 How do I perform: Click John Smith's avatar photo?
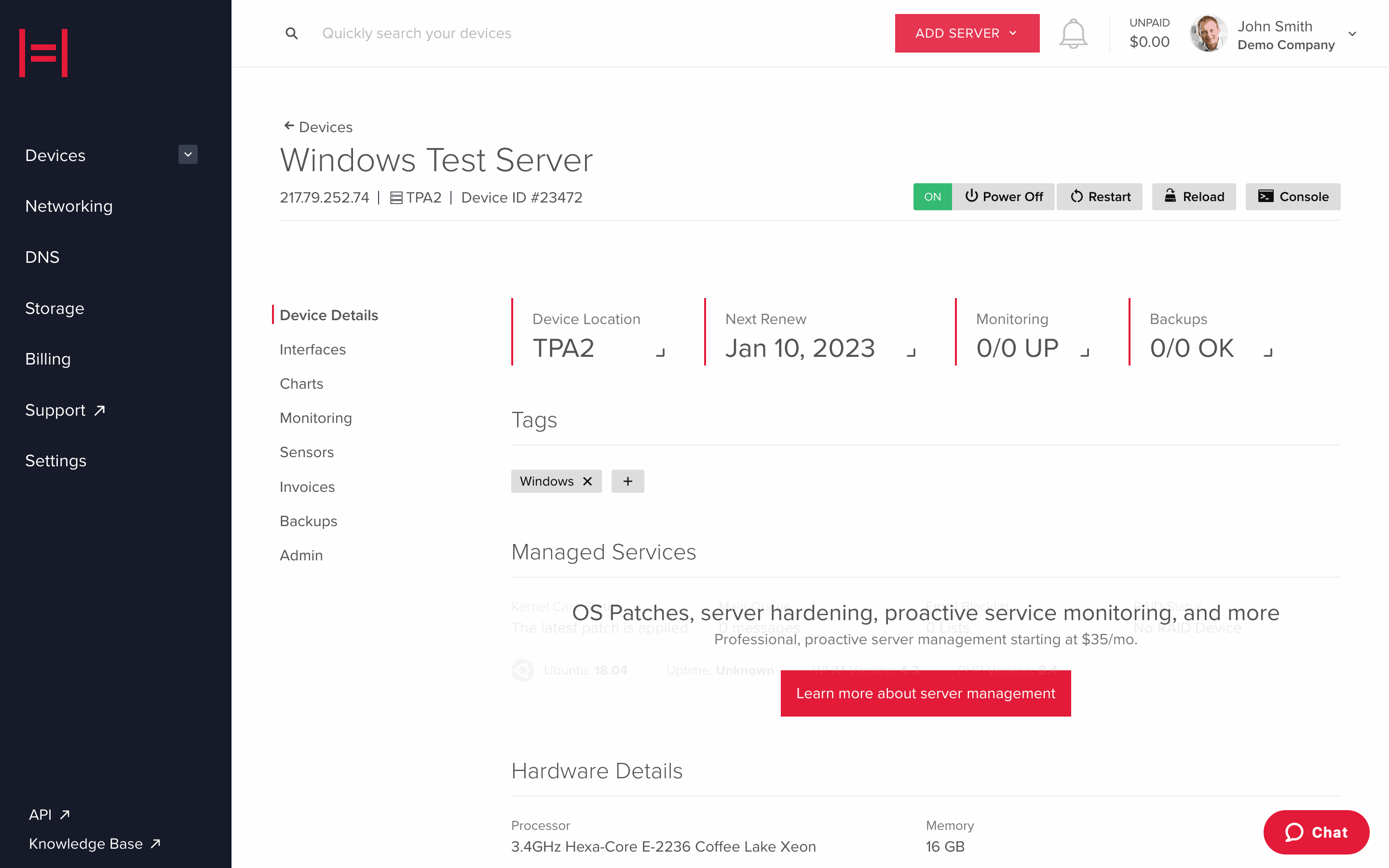point(1208,33)
